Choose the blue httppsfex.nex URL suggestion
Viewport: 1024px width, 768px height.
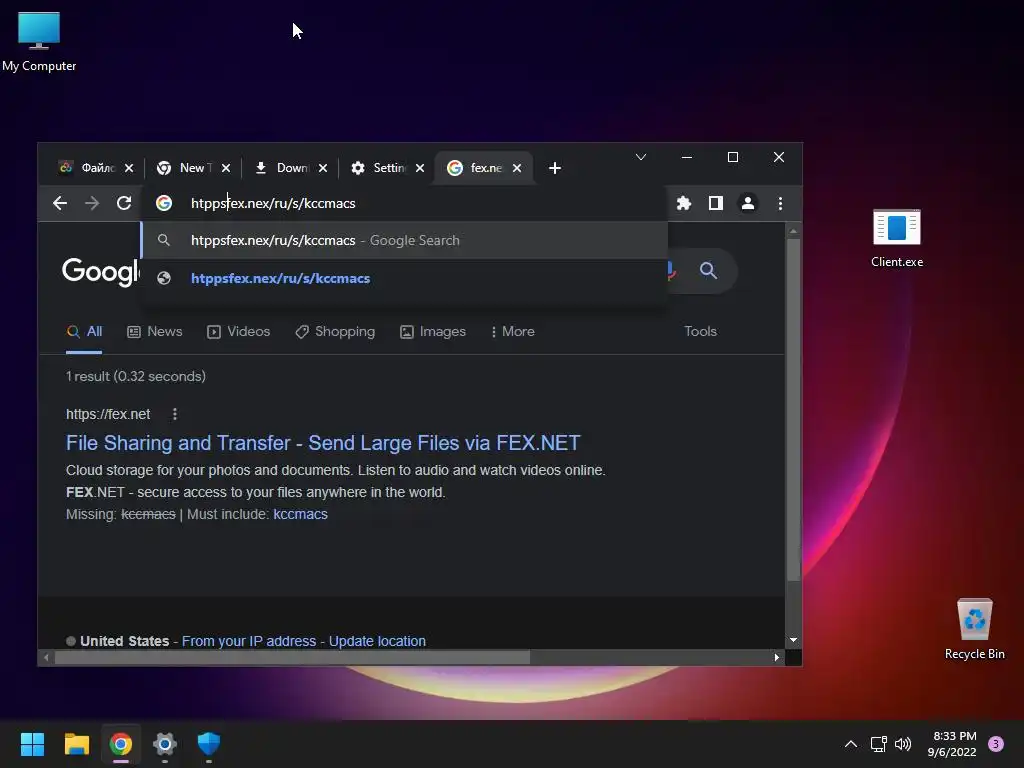pos(404,278)
